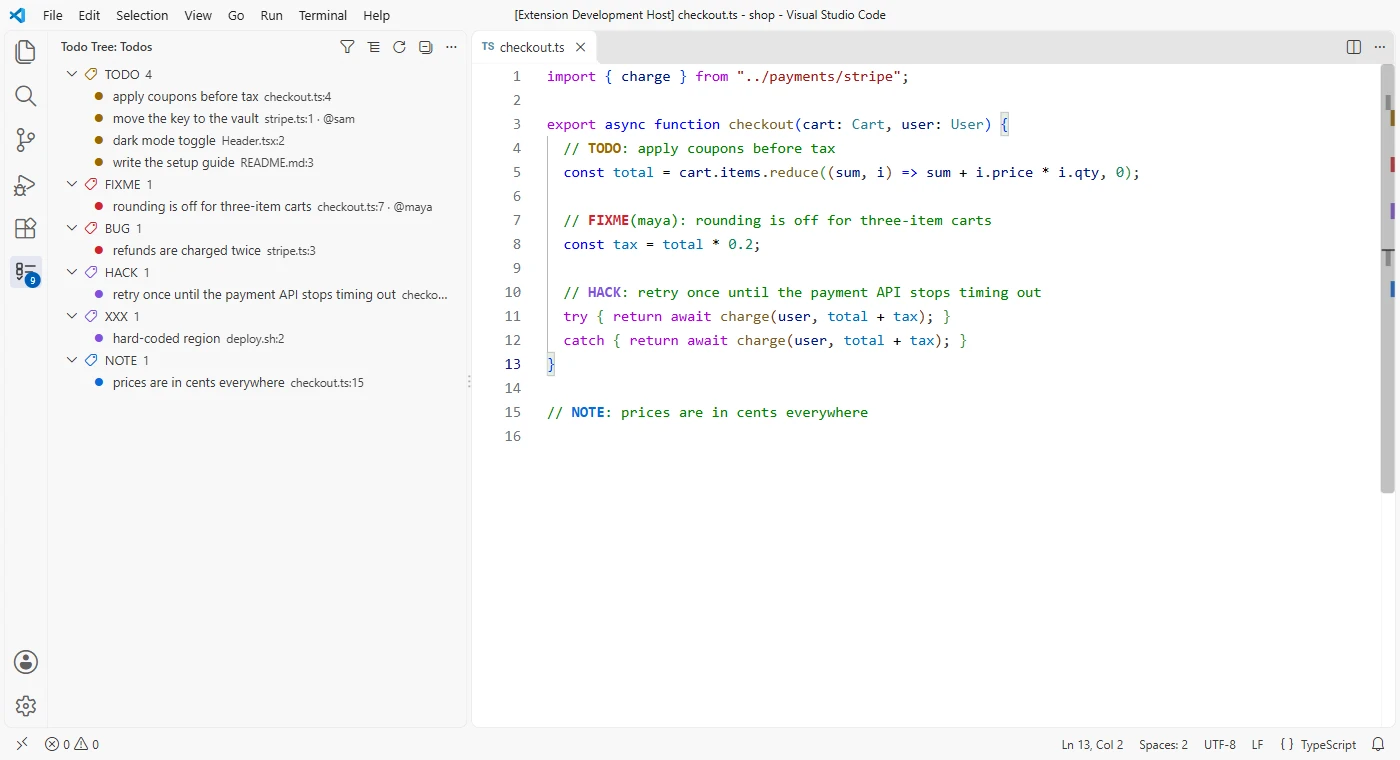Open Todo Tree's more actions menu
The image size is (1400, 760).
pyautogui.click(x=451, y=47)
